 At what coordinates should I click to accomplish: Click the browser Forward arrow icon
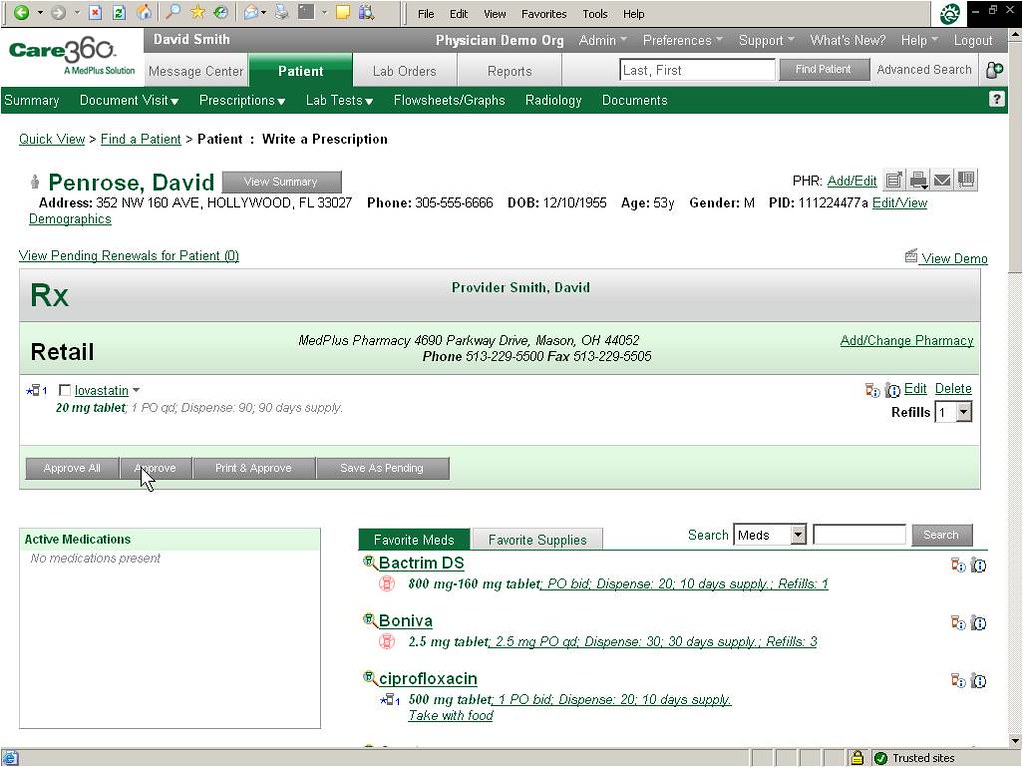click(x=58, y=12)
